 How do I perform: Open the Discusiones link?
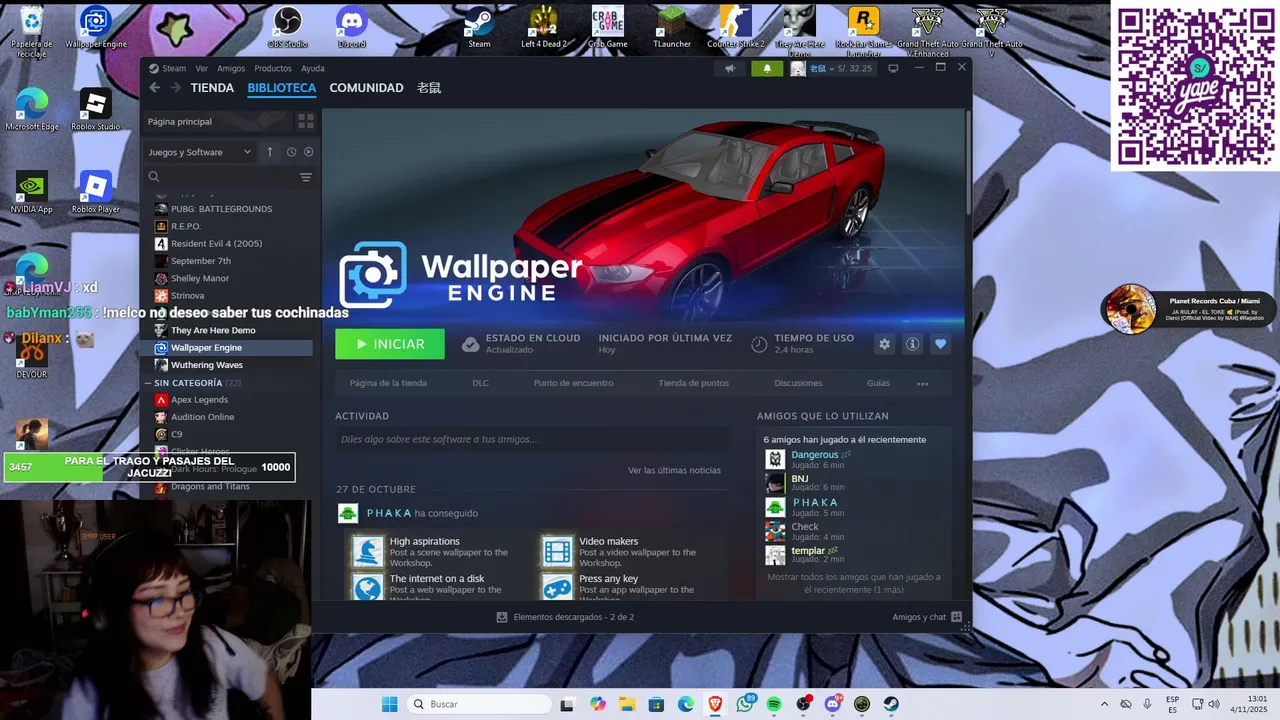point(798,383)
